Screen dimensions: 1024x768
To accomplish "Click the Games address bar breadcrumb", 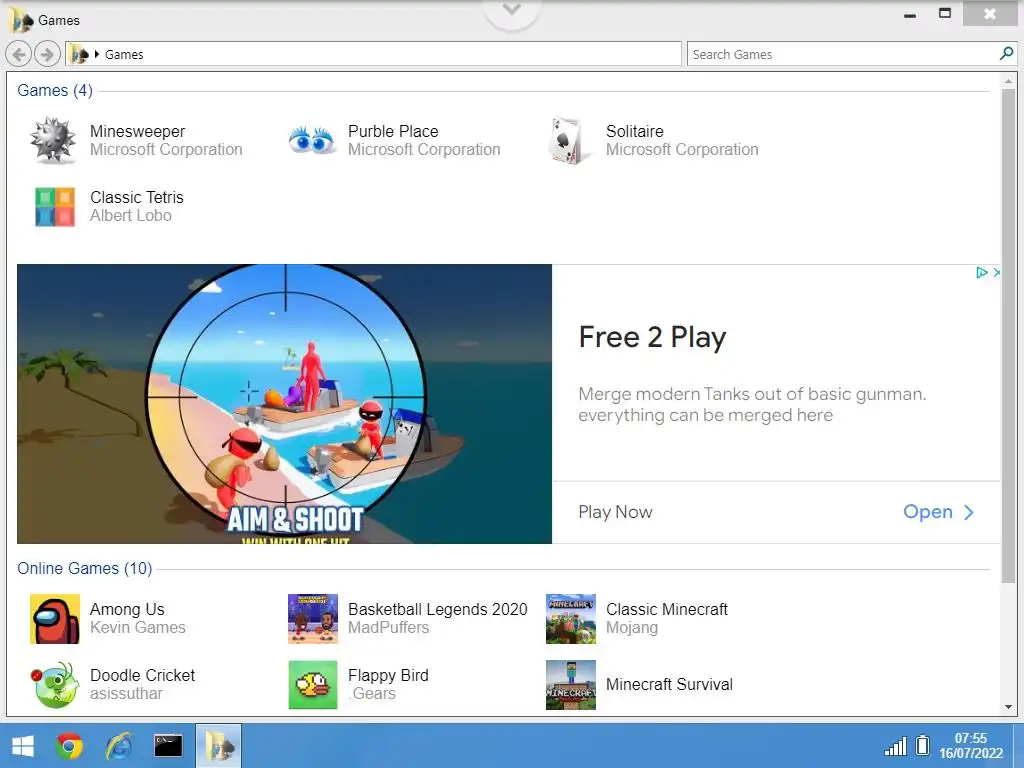I will pos(124,54).
